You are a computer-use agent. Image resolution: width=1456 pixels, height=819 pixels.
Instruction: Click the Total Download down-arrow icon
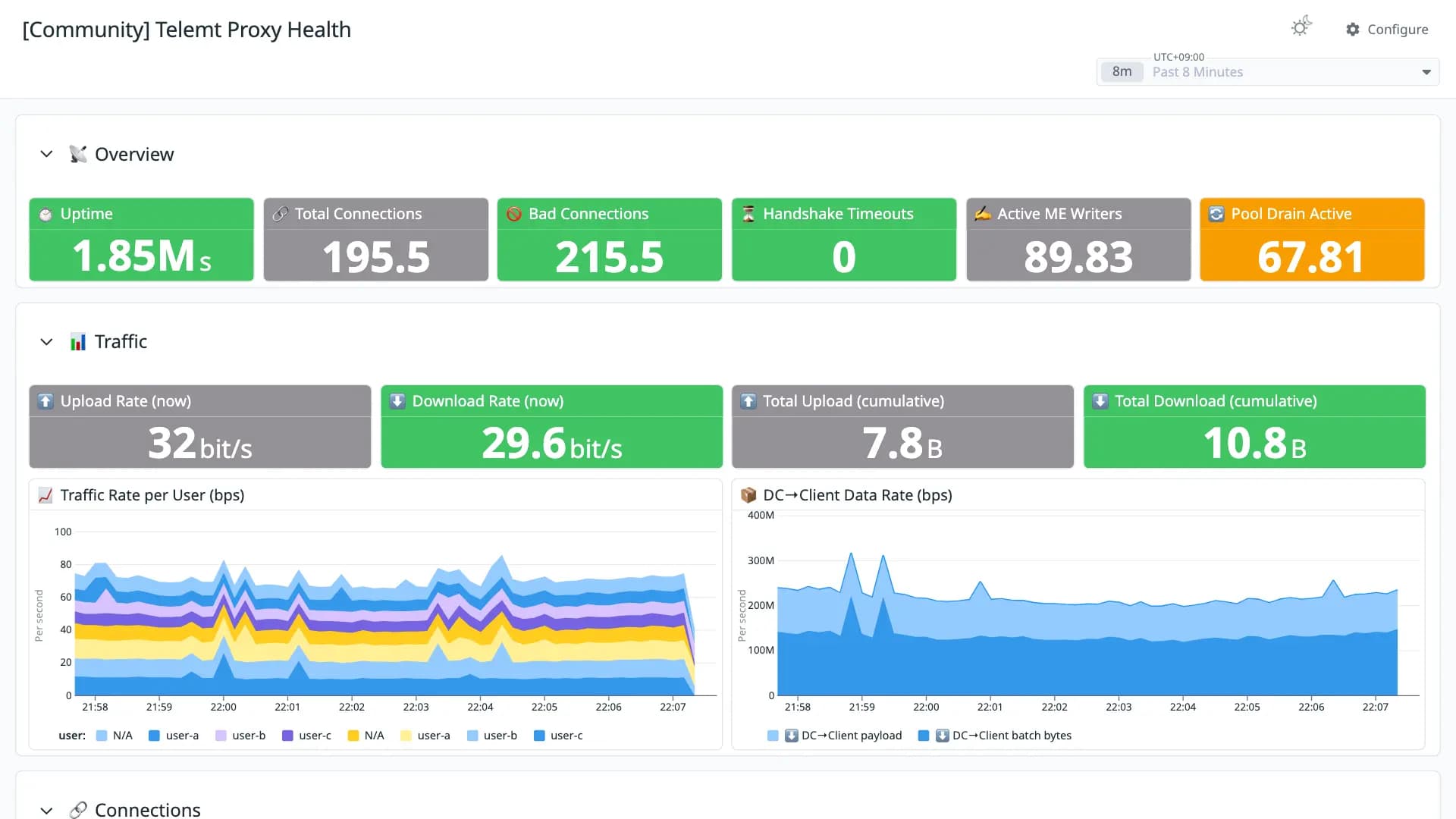click(x=1100, y=401)
